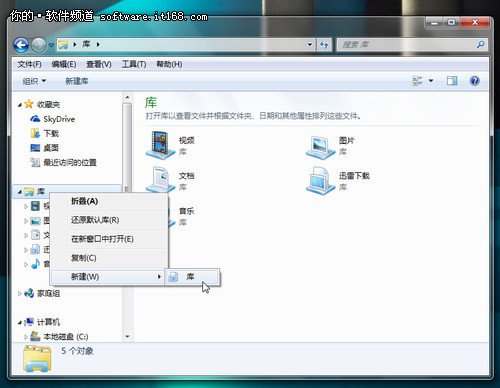Screen dimensions: 500x388
Task: Select 库 in the 新建 submenu
Action: pos(192,277)
